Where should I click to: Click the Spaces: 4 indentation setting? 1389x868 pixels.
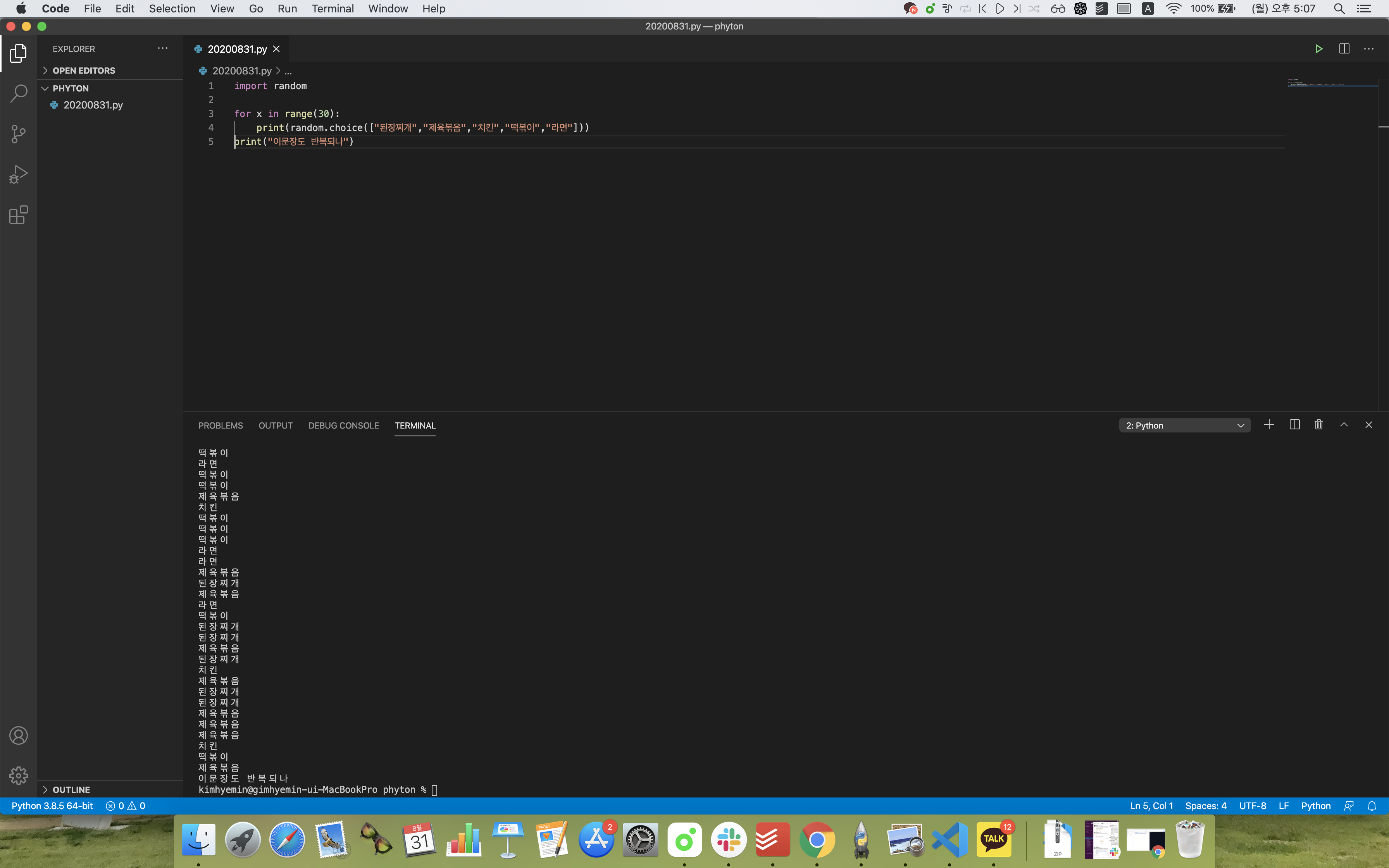pyautogui.click(x=1205, y=806)
